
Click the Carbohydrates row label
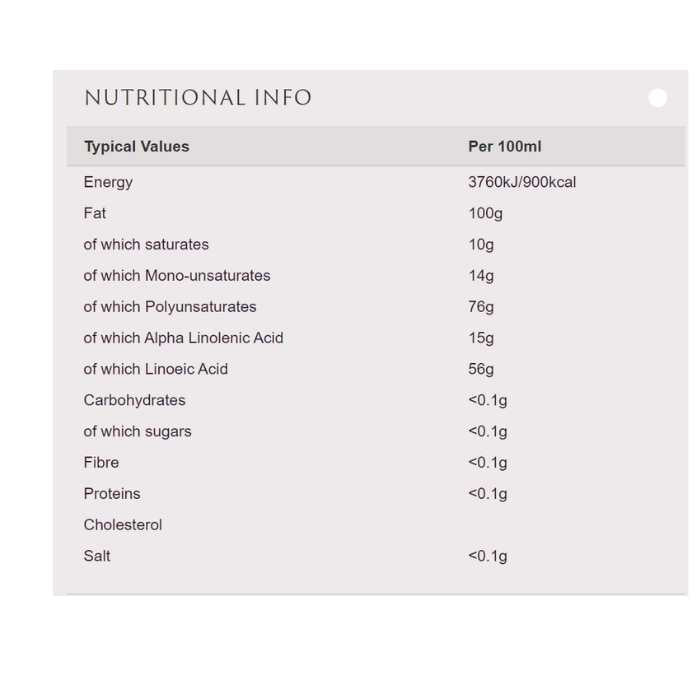pyautogui.click(x=134, y=400)
